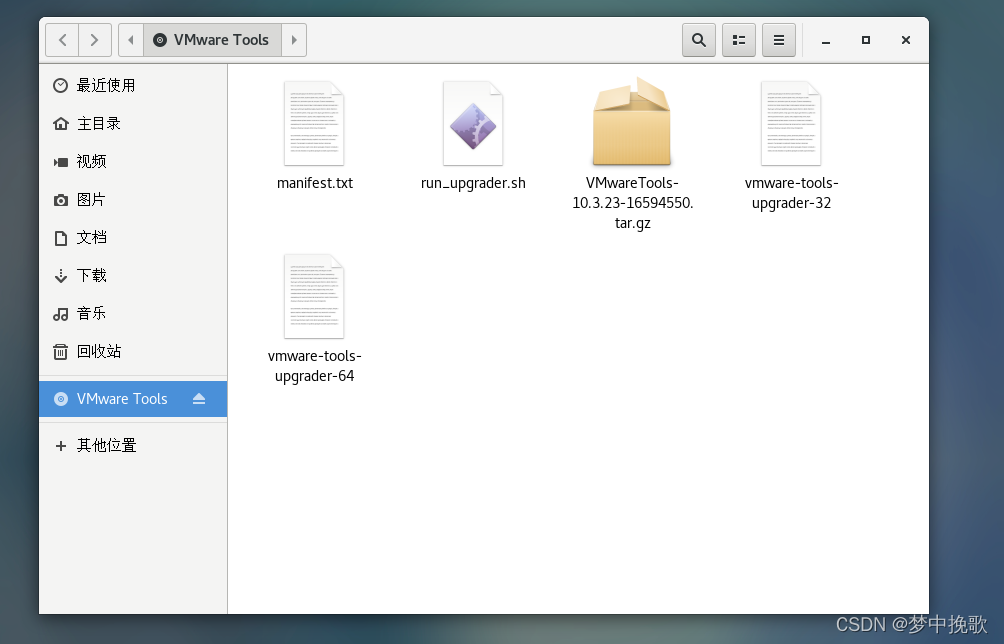This screenshot has height=644, width=1004.
Task: Open the search magnifier button
Action: [x=699, y=40]
